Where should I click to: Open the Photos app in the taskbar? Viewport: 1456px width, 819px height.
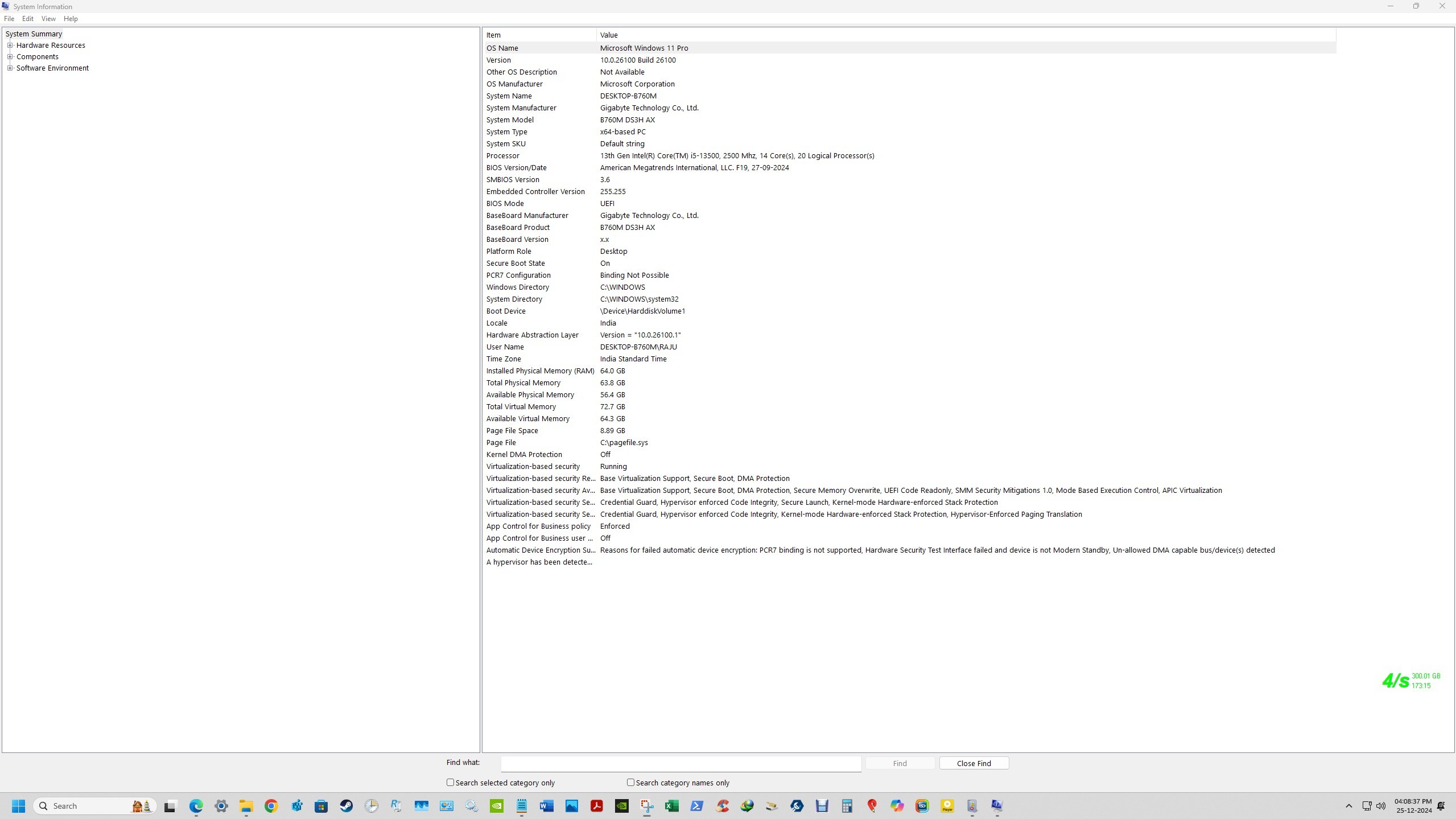click(572, 806)
